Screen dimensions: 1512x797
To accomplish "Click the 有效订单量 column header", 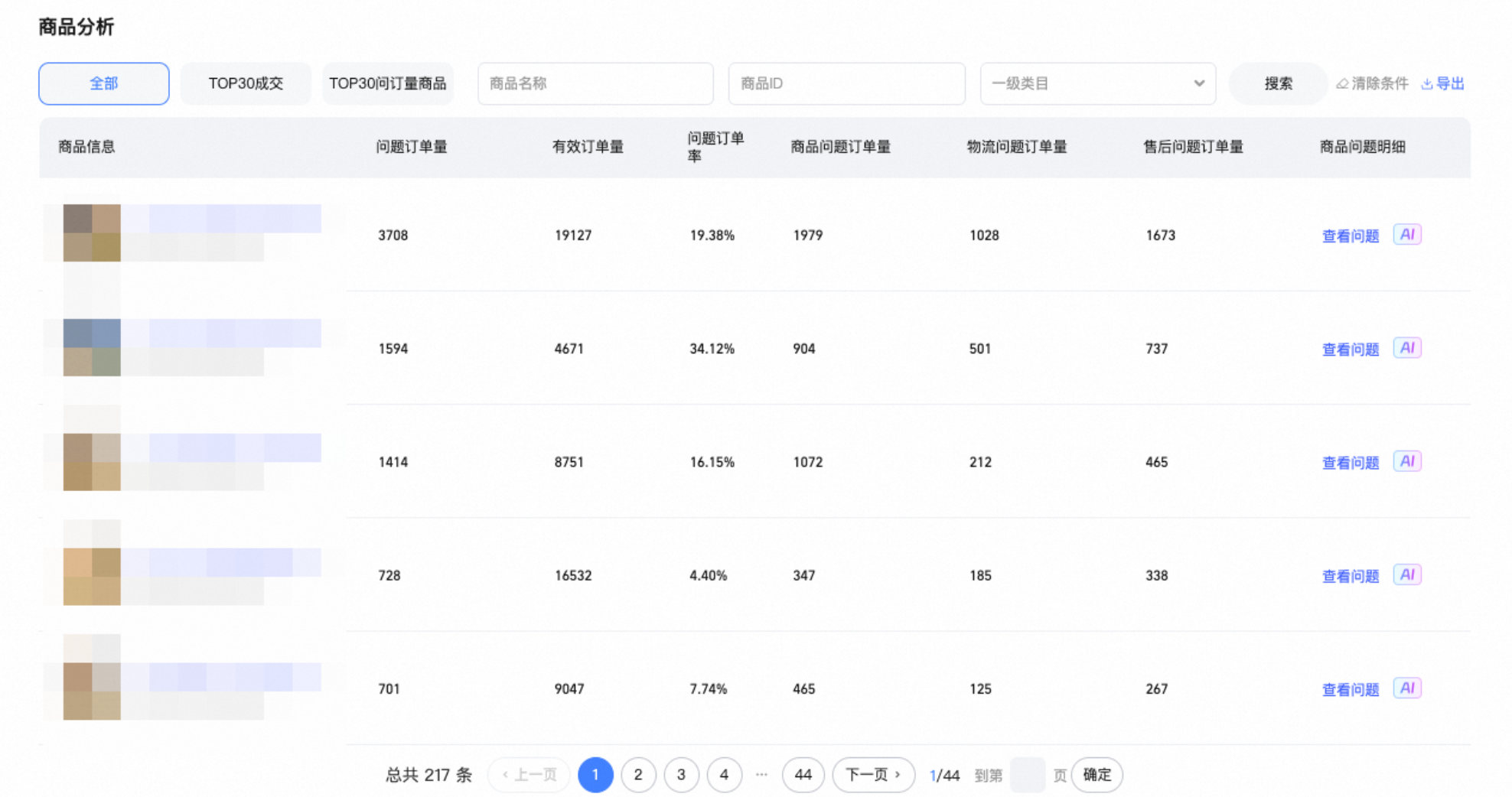I will click(588, 147).
